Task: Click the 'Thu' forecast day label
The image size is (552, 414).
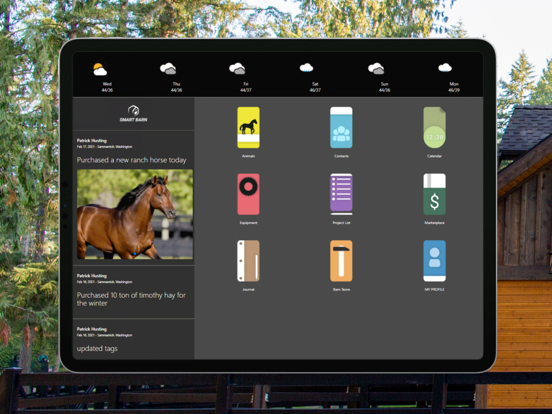Action: tap(176, 84)
